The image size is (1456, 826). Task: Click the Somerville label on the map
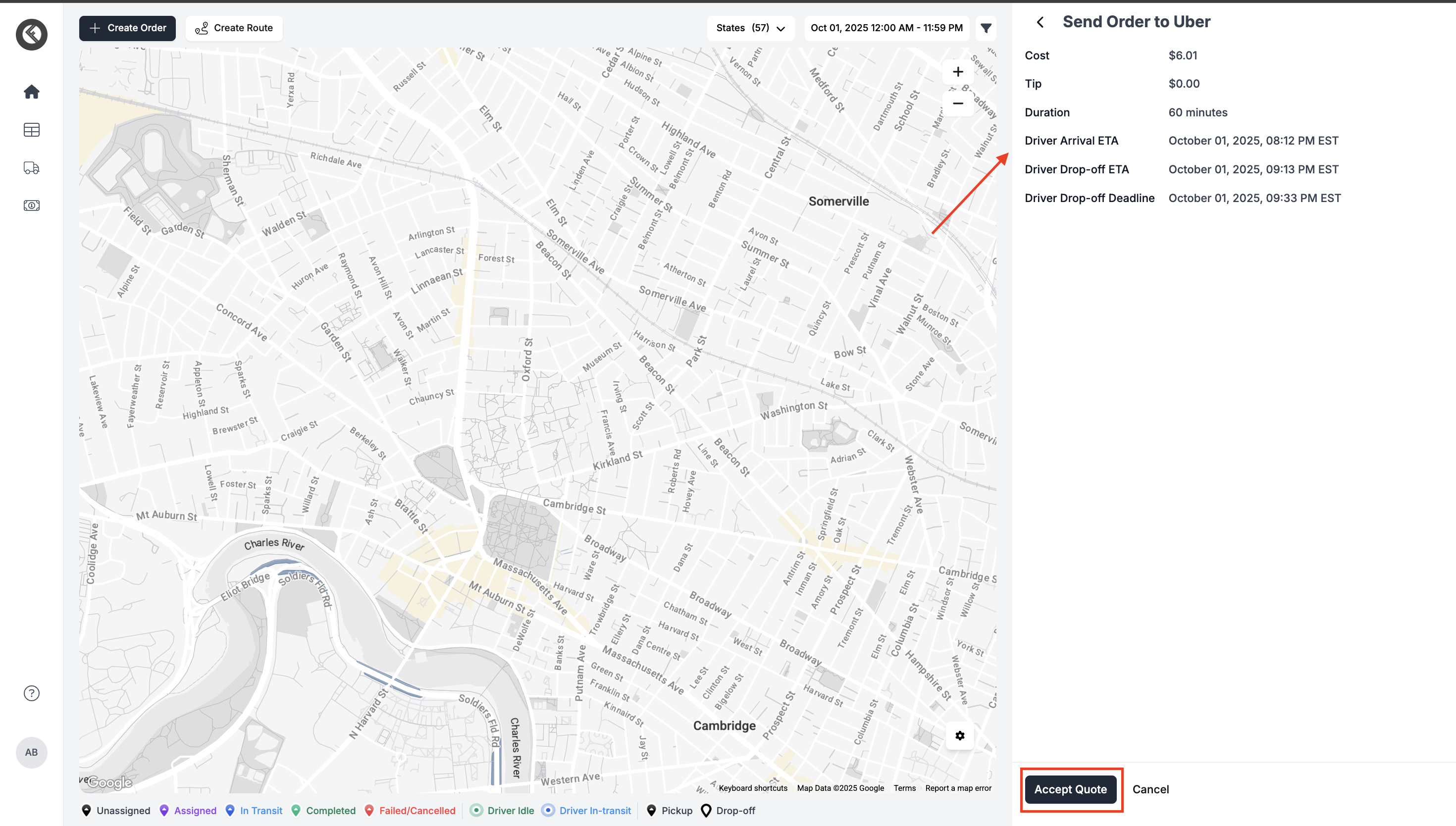point(838,202)
